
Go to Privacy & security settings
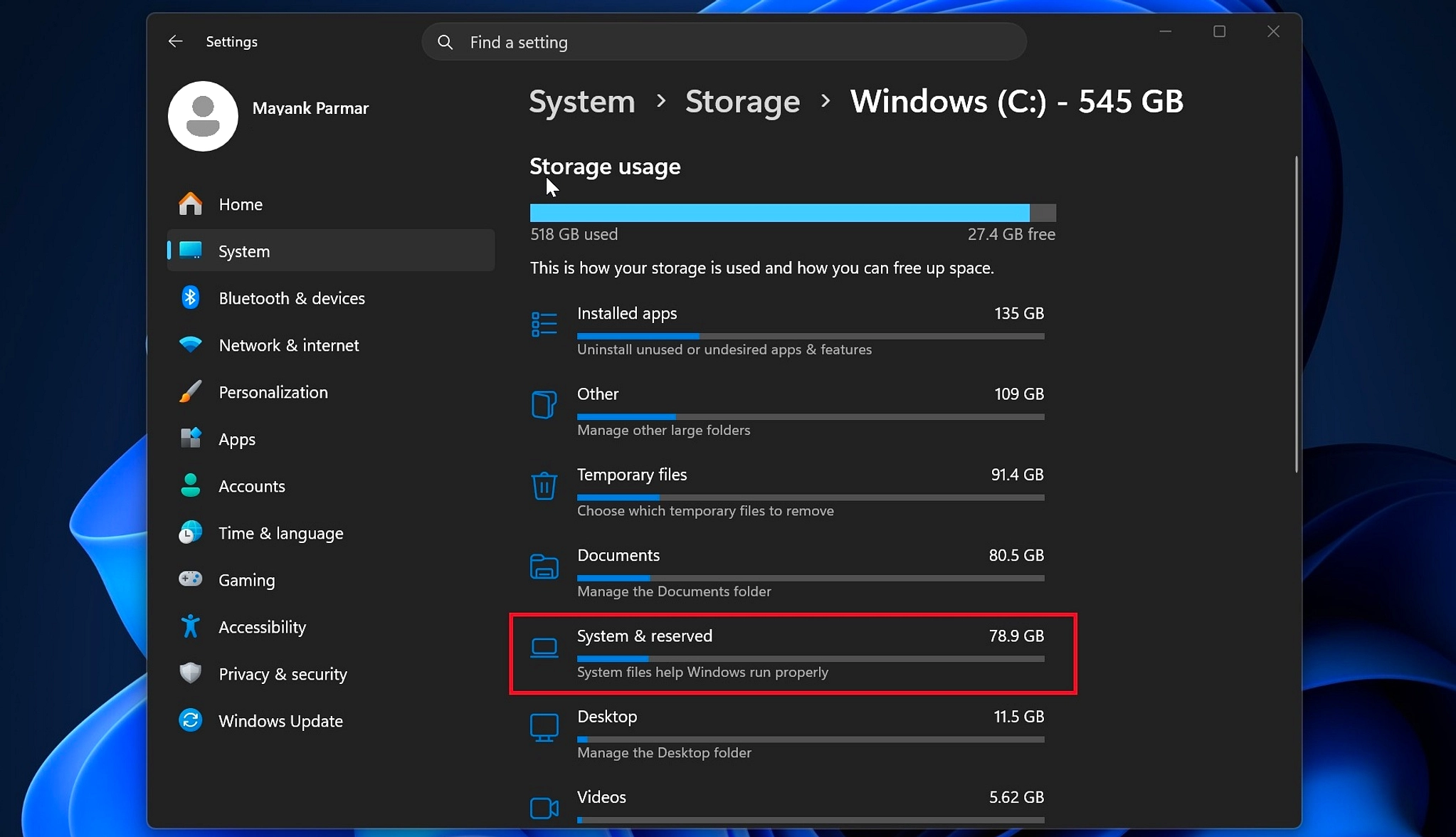click(330, 674)
